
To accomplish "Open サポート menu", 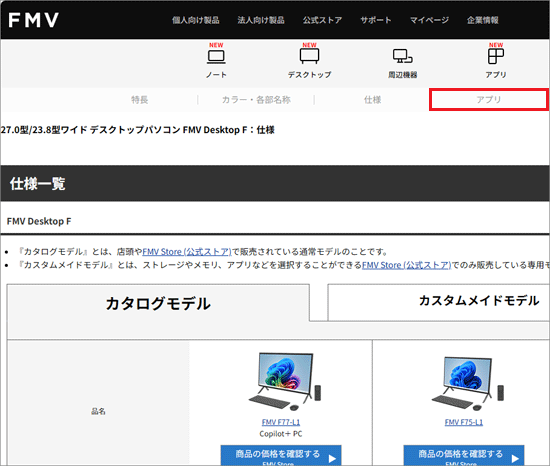I will 376,20.
